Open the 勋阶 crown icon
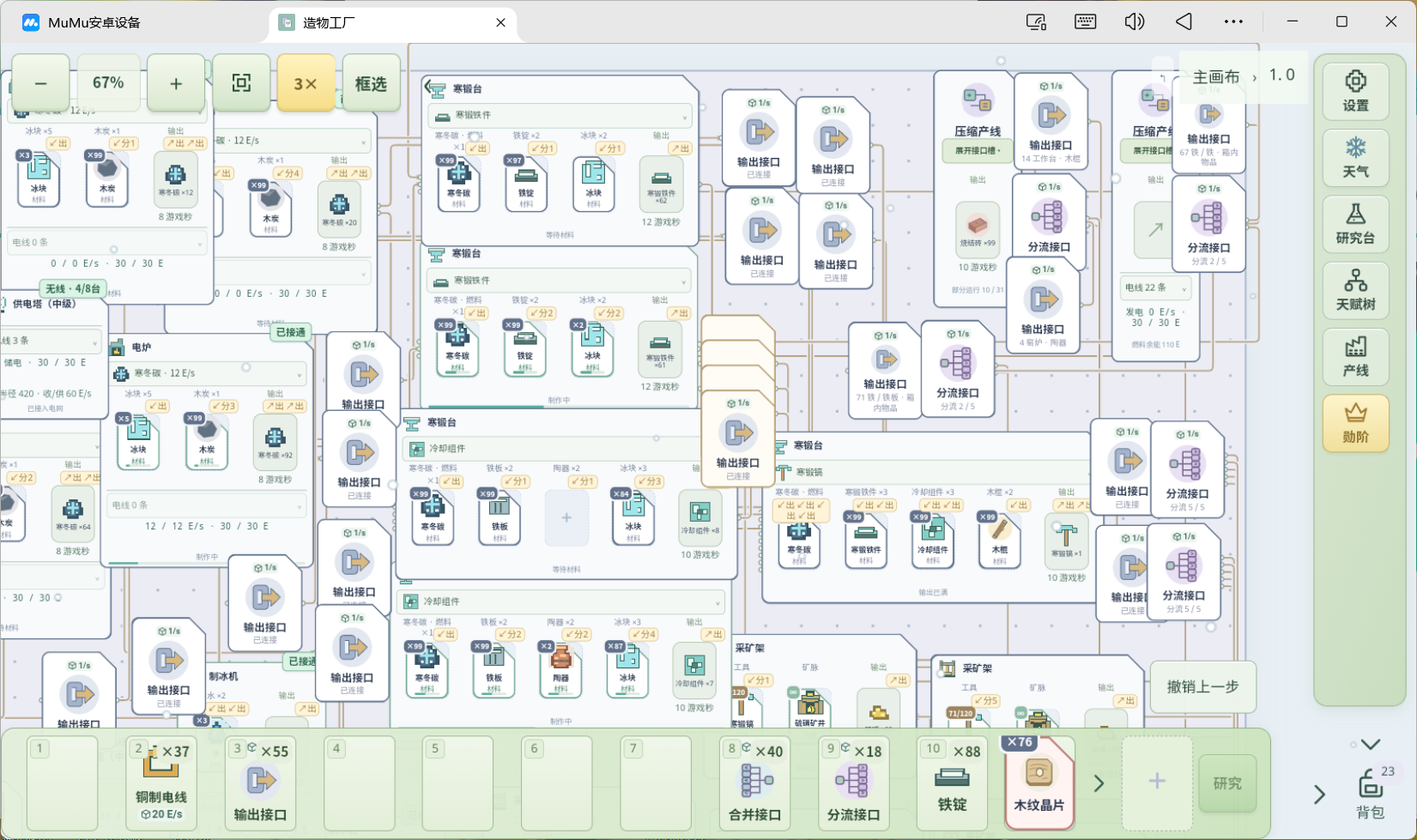 (1355, 423)
